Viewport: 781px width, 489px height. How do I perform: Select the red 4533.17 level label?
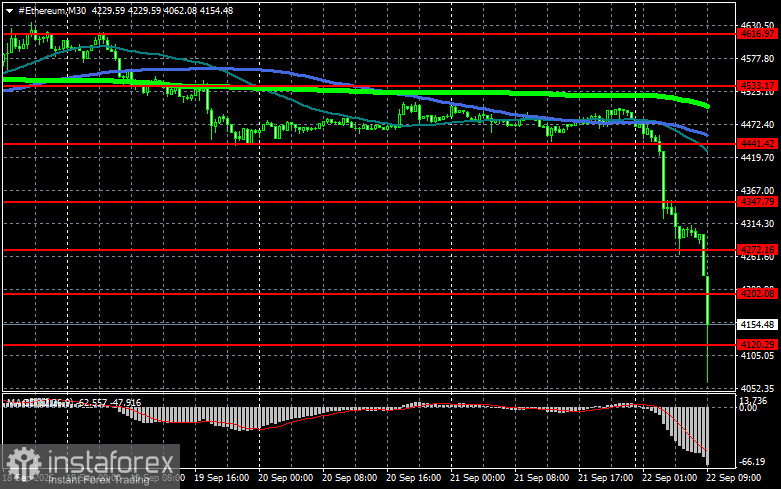(757, 86)
